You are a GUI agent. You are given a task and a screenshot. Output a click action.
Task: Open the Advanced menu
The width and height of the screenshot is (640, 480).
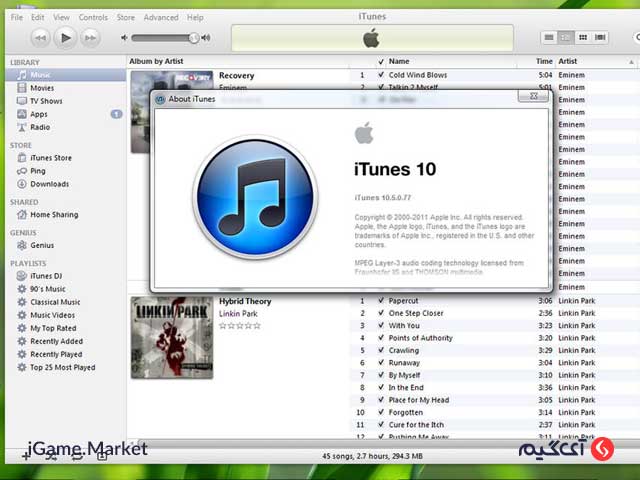[161, 18]
